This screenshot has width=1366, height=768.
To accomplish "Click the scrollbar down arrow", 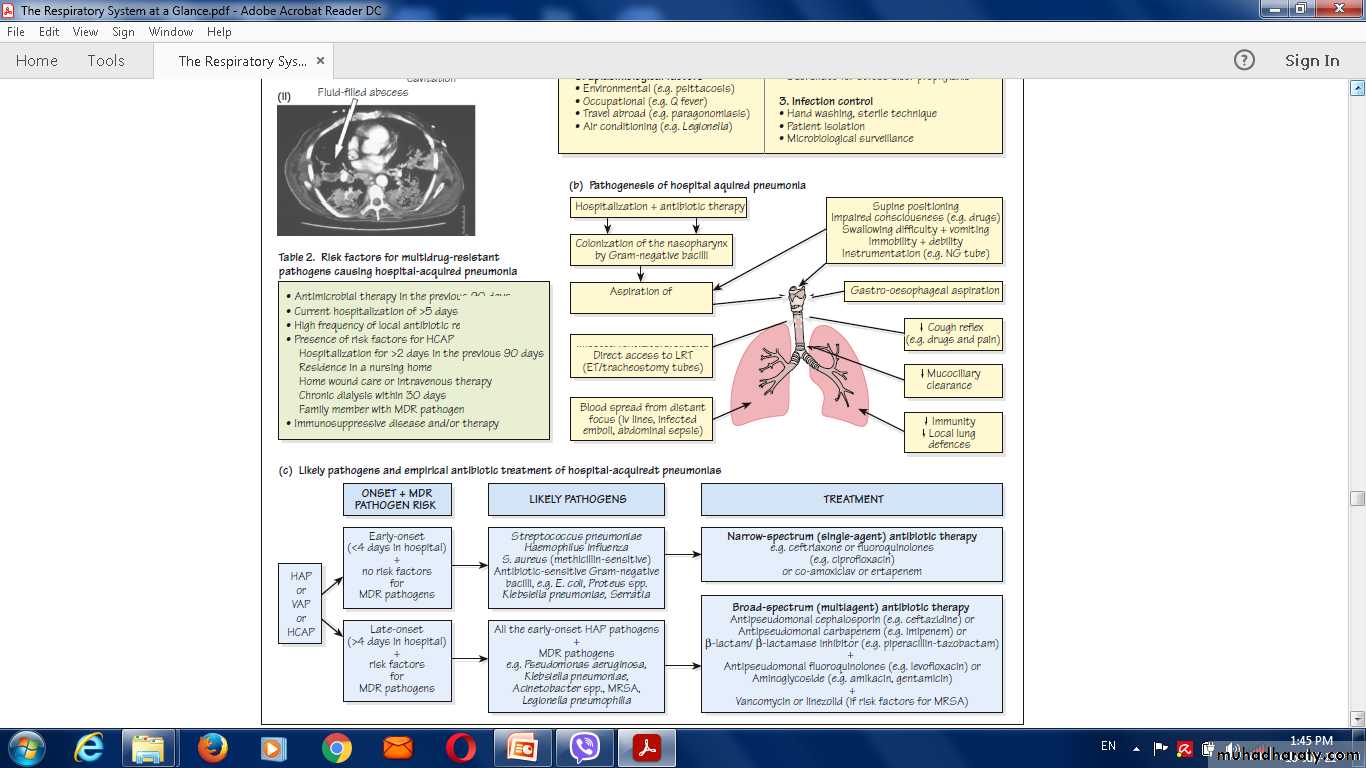I will coord(1357,717).
